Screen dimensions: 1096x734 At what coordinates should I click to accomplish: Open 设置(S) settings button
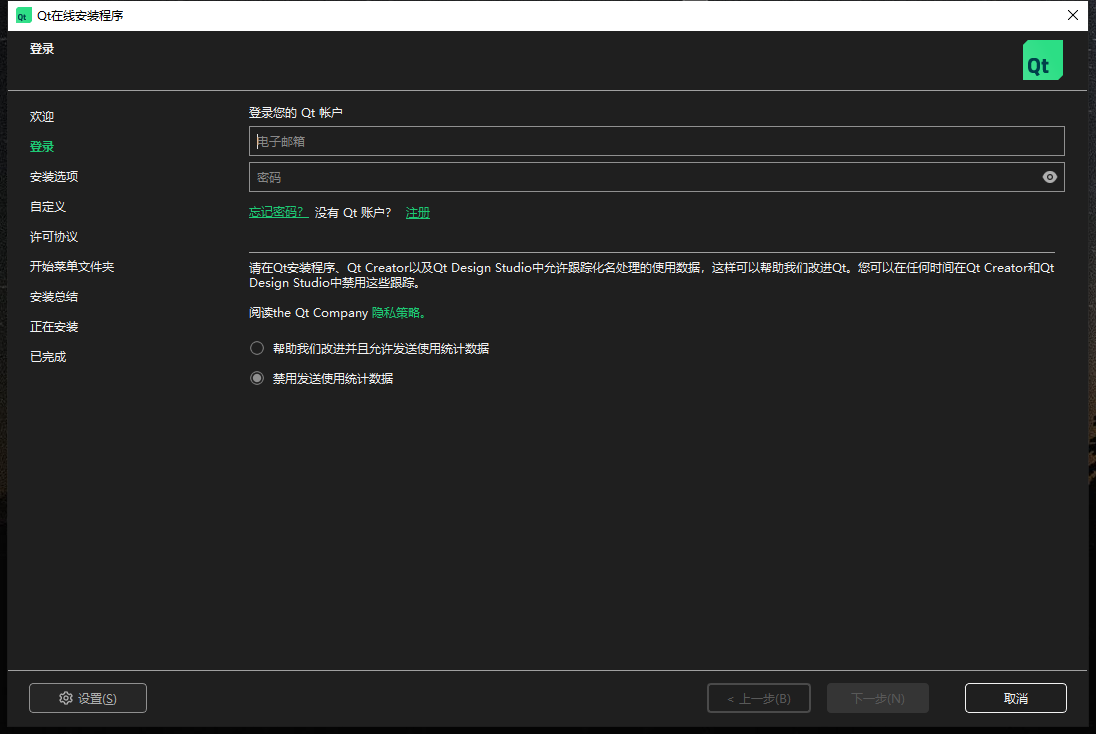88,698
